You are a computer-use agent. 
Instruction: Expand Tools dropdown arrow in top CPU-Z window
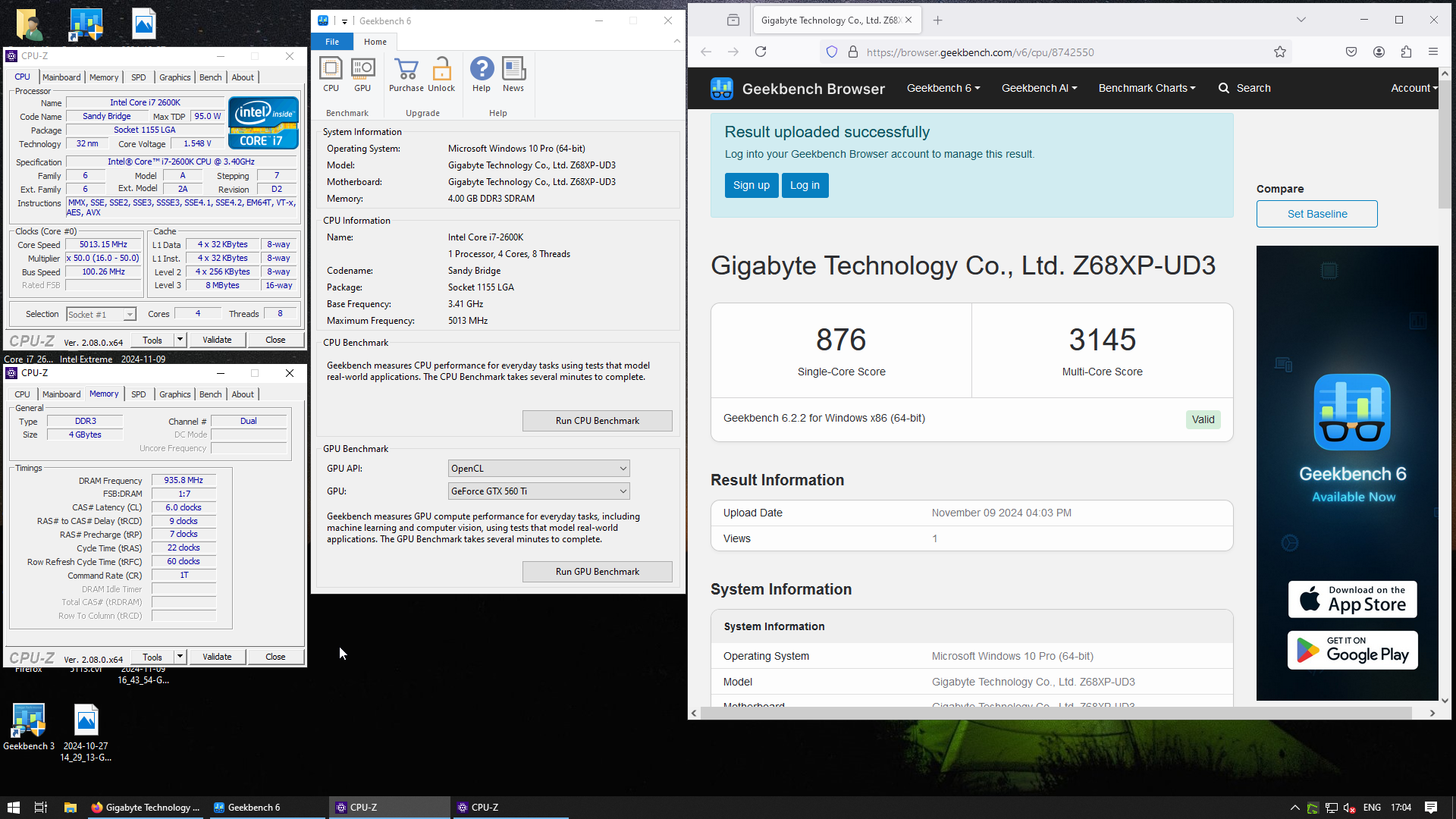click(180, 340)
